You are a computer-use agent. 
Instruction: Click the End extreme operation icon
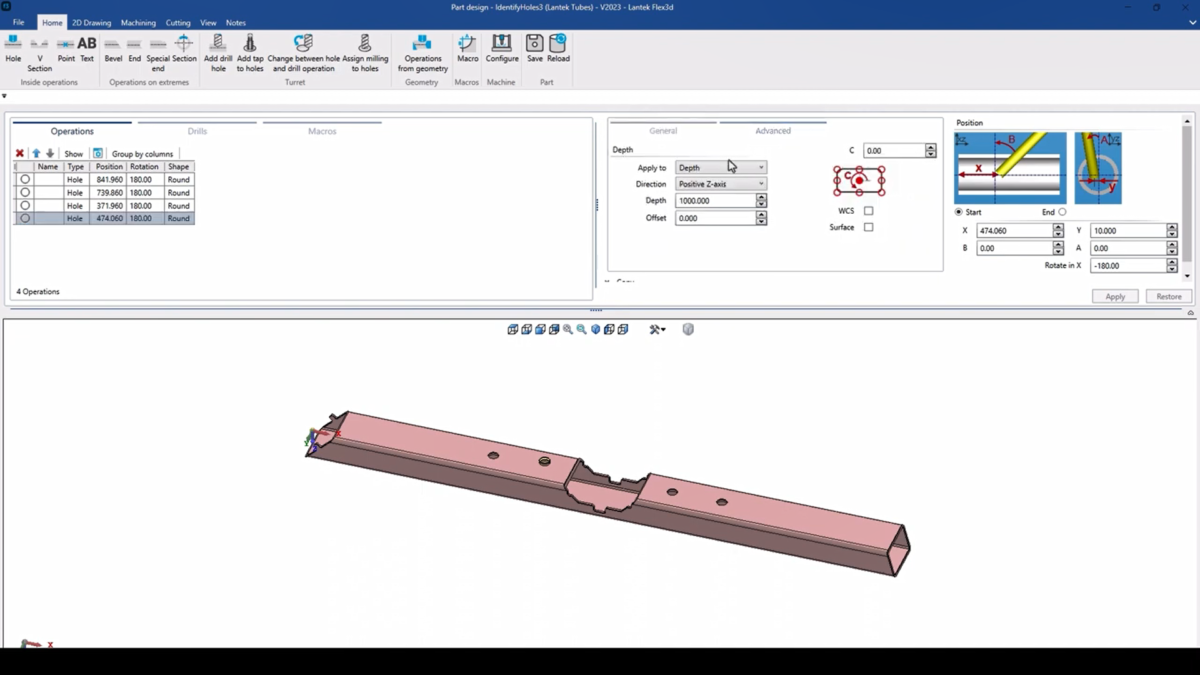[x=134, y=50]
